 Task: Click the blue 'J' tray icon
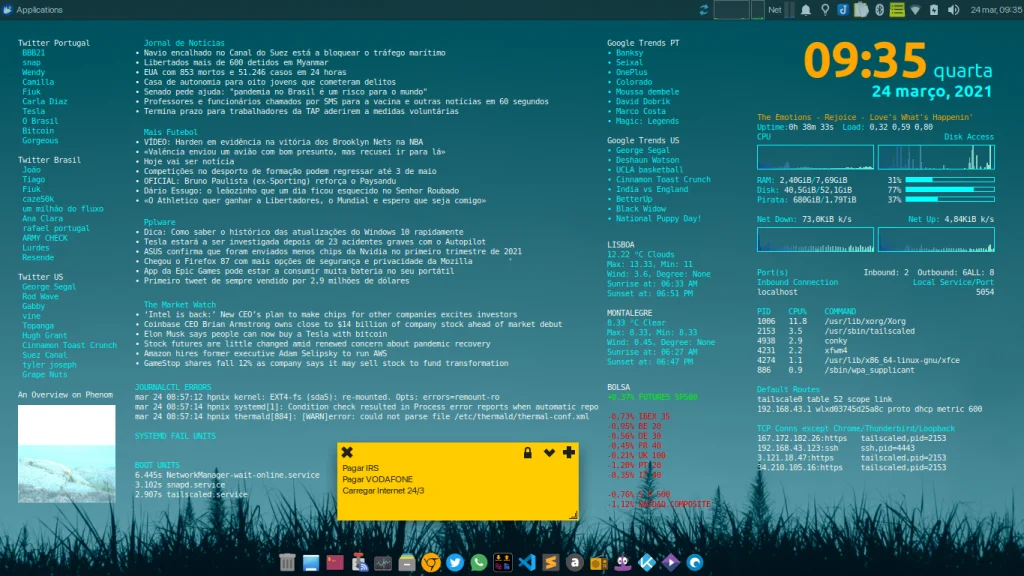click(842, 10)
